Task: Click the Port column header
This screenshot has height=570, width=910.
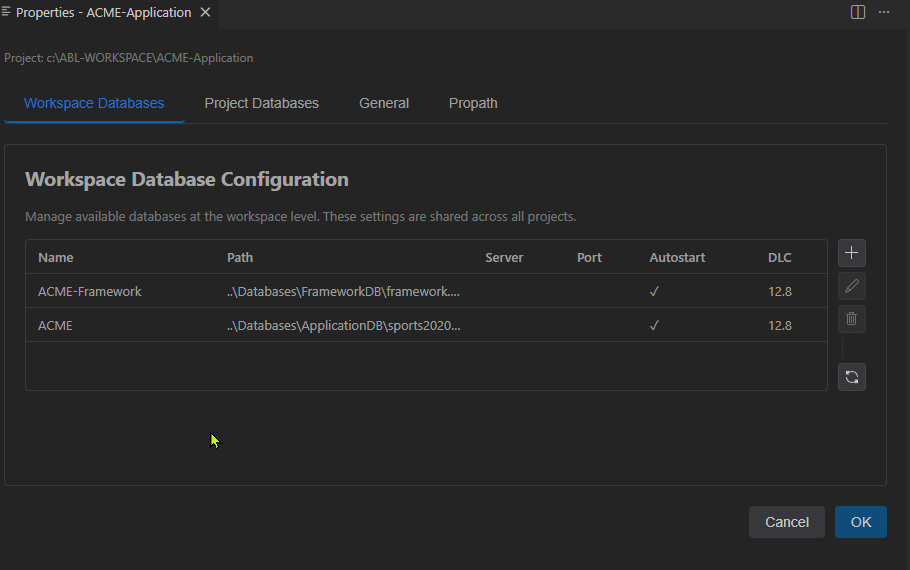Action: coord(589,258)
